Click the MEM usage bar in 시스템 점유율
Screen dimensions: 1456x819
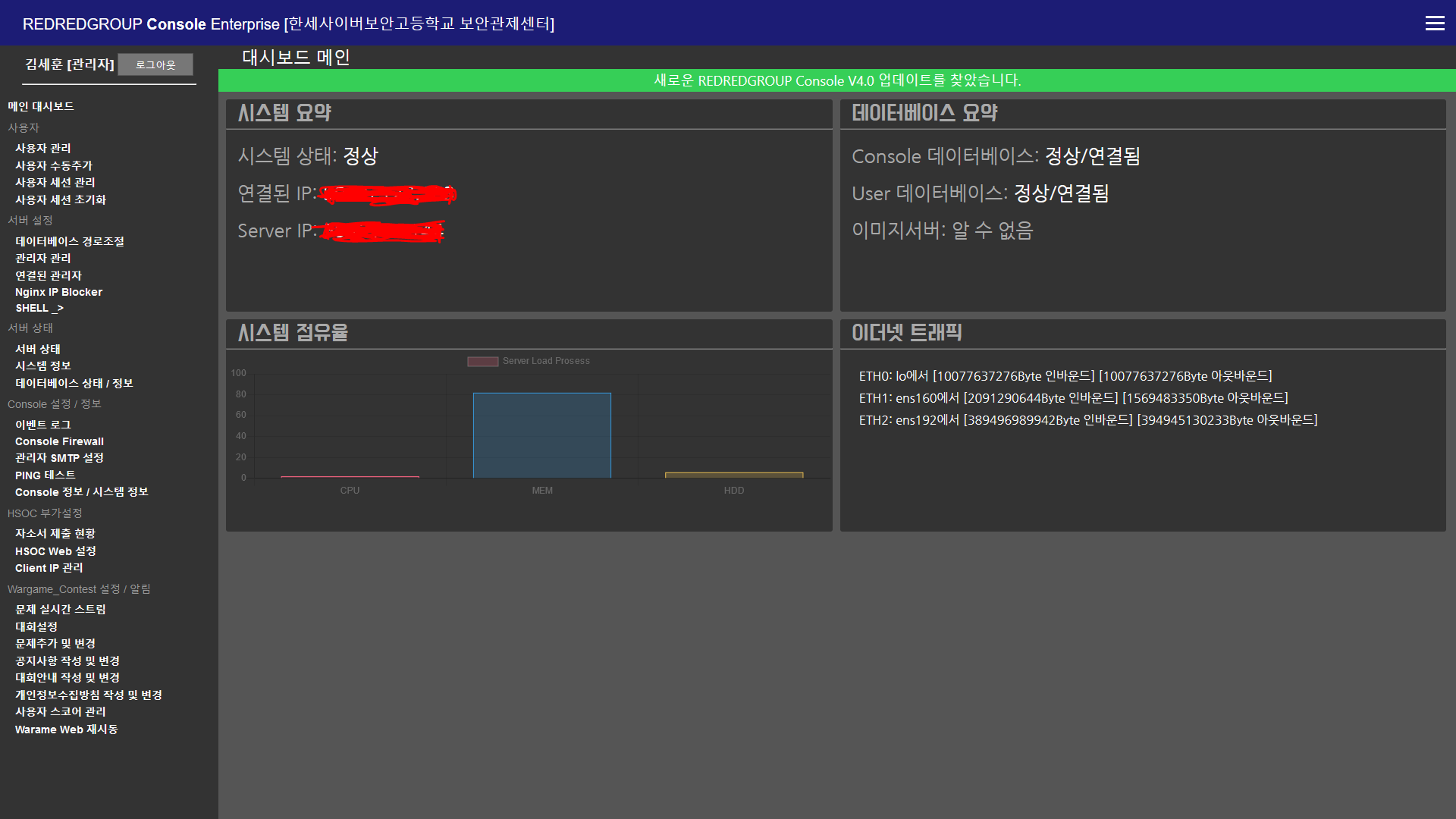[541, 434]
